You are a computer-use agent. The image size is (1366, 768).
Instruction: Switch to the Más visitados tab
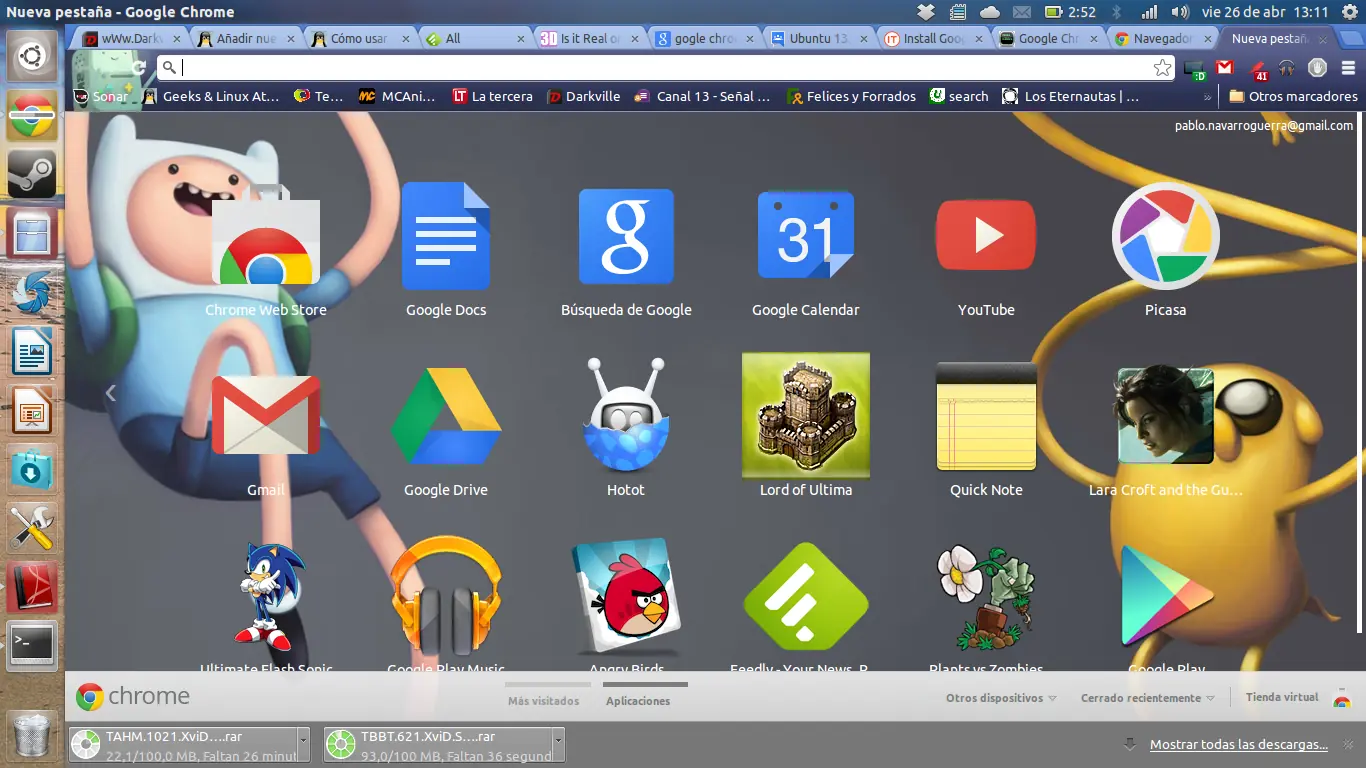point(543,701)
